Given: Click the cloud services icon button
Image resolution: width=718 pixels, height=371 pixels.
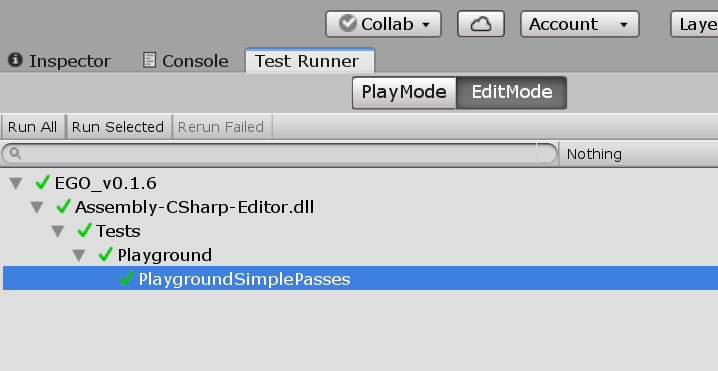Looking at the screenshot, I should click(480, 24).
